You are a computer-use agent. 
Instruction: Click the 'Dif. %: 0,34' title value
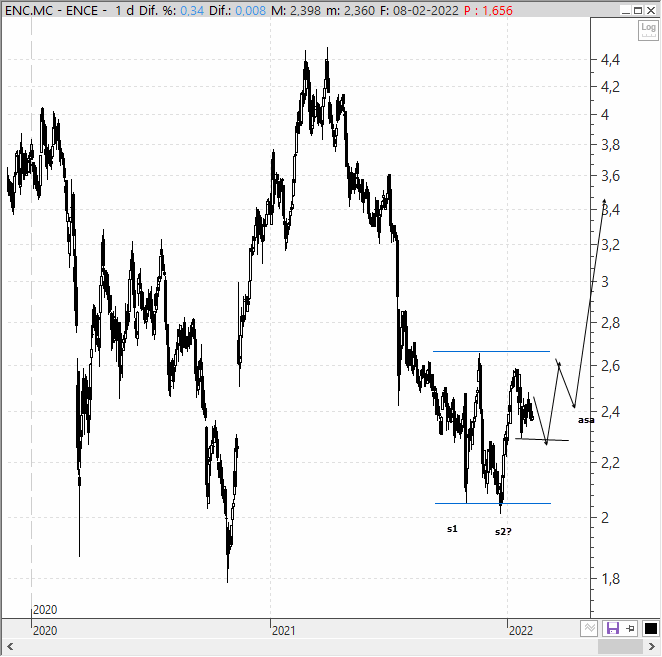pos(171,11)
